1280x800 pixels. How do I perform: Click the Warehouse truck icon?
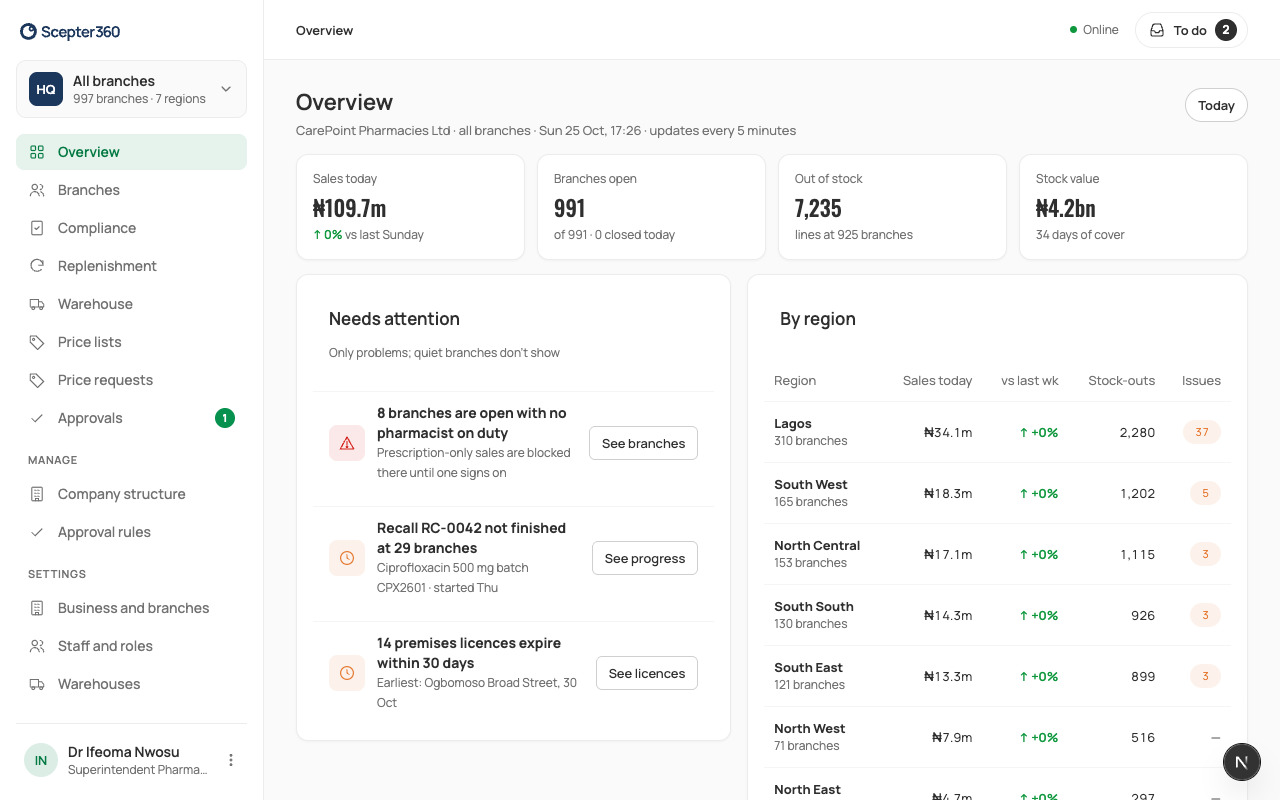[x=37, y=304]
